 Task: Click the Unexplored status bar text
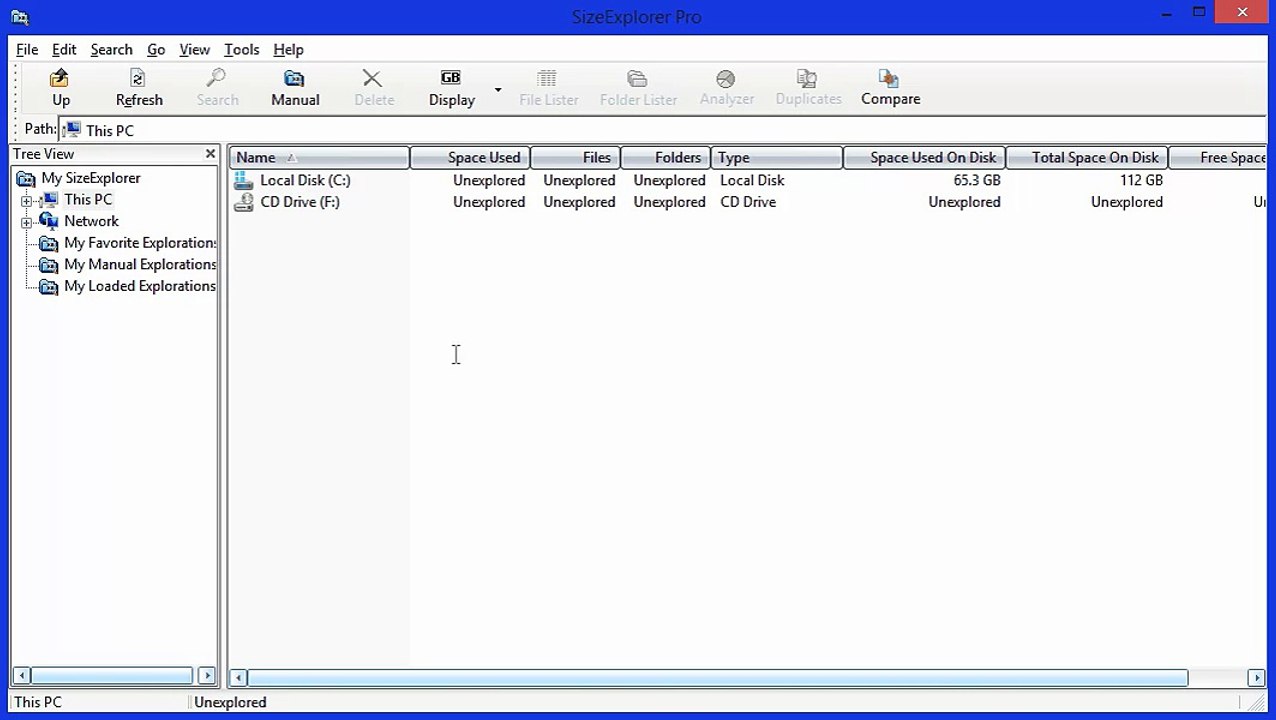230,702
